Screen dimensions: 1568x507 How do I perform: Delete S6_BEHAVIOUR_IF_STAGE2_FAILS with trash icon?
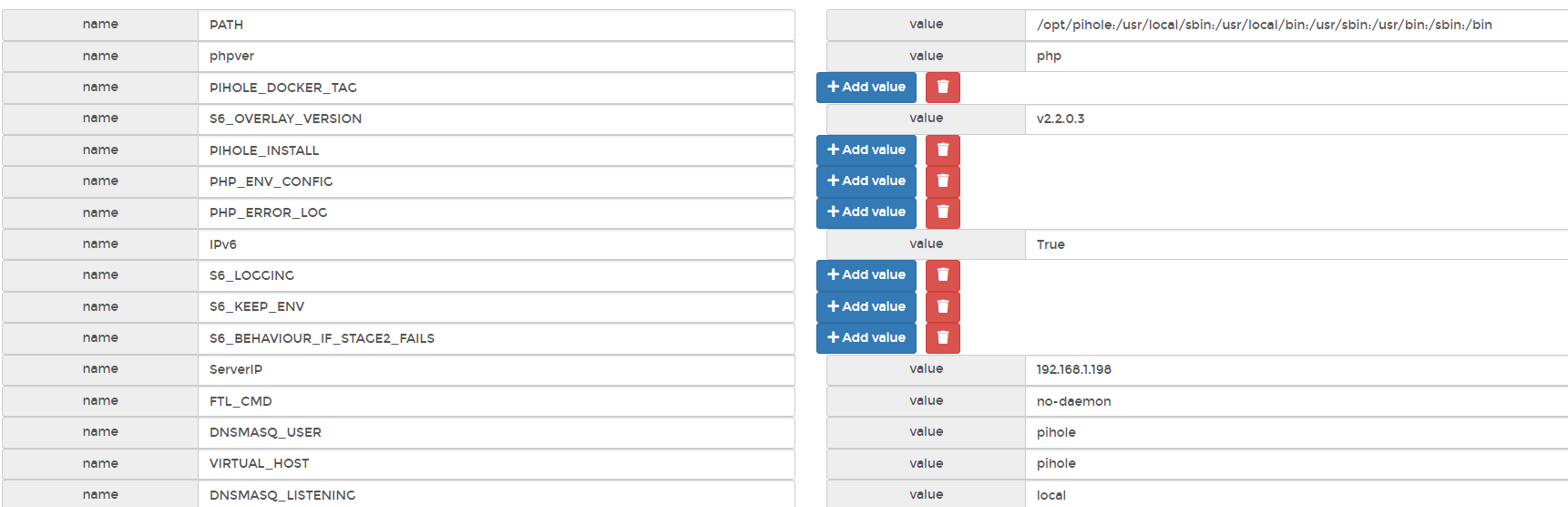[x=942, y=338]
